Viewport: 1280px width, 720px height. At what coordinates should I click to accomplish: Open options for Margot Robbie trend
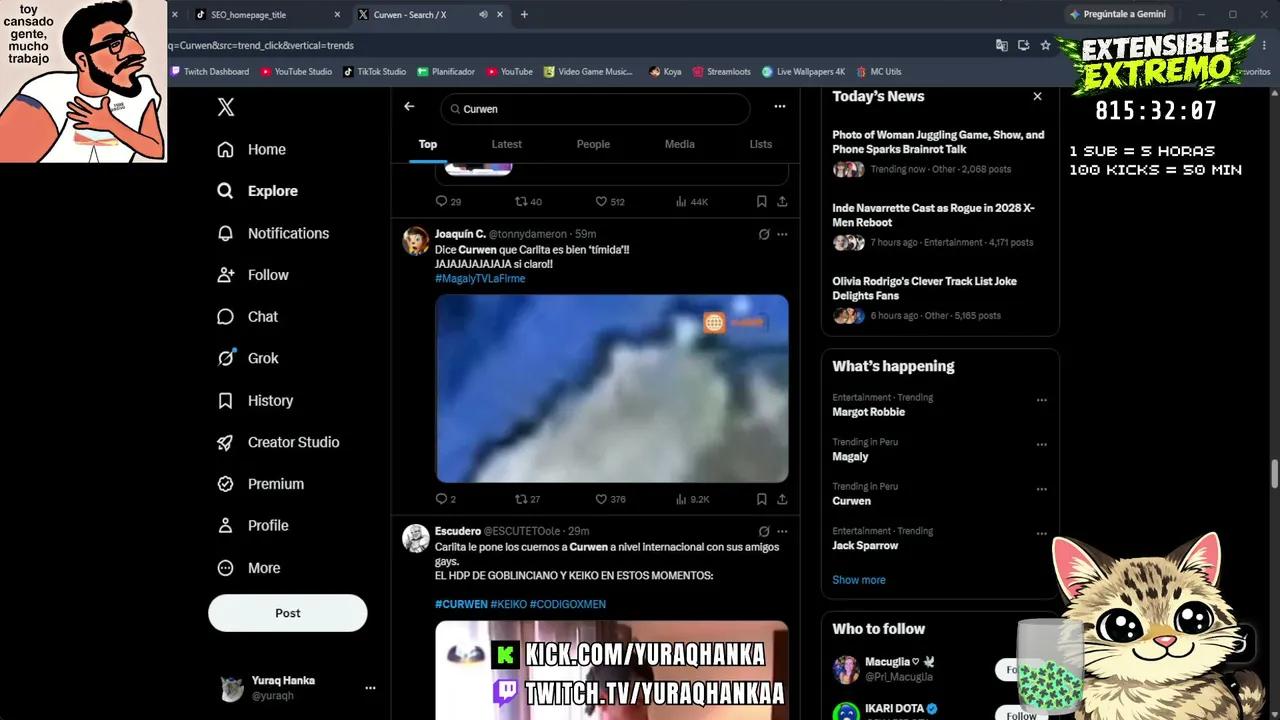click(x=1041, y=400)
